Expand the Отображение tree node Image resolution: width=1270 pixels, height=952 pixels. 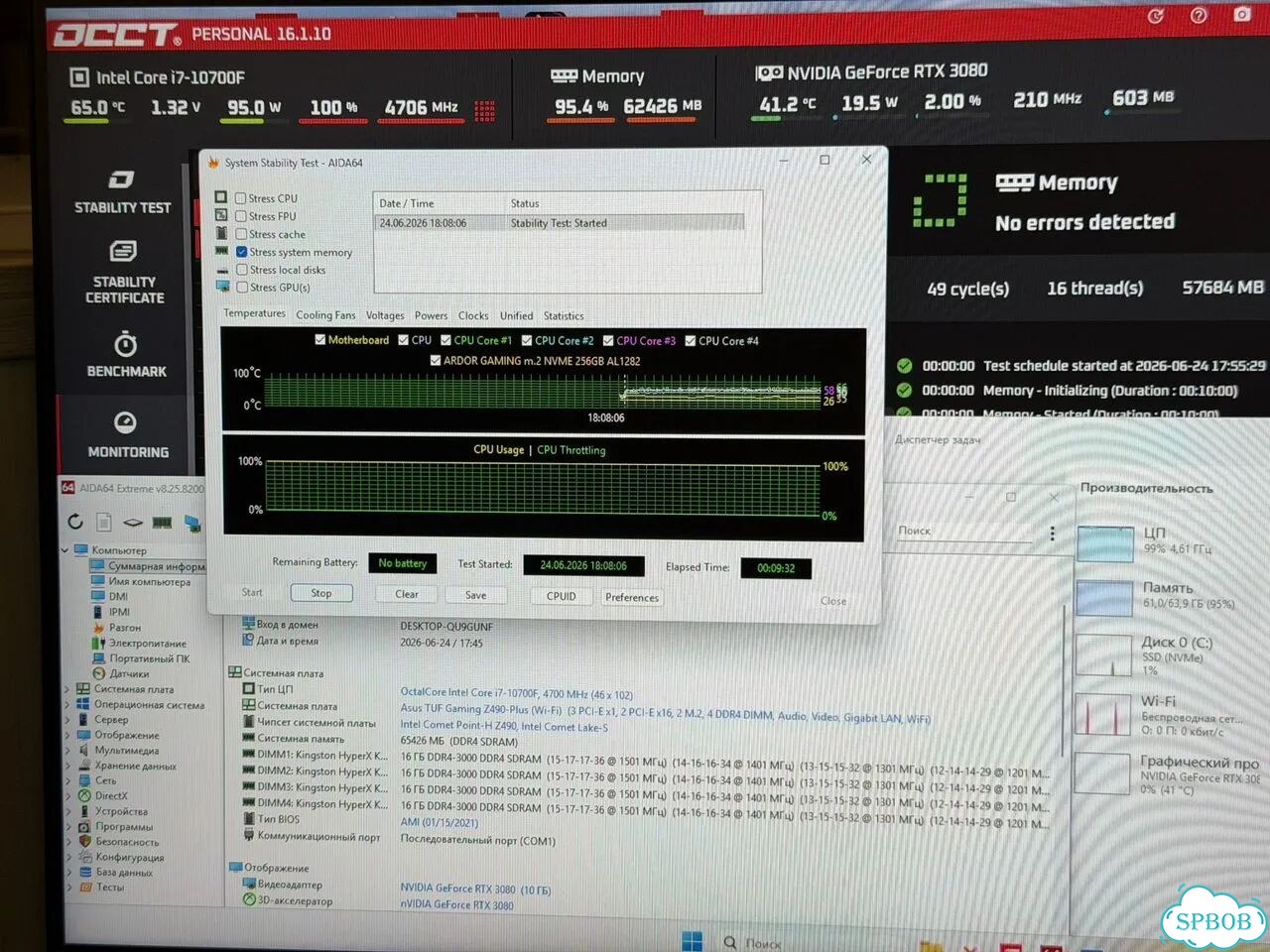66,735
